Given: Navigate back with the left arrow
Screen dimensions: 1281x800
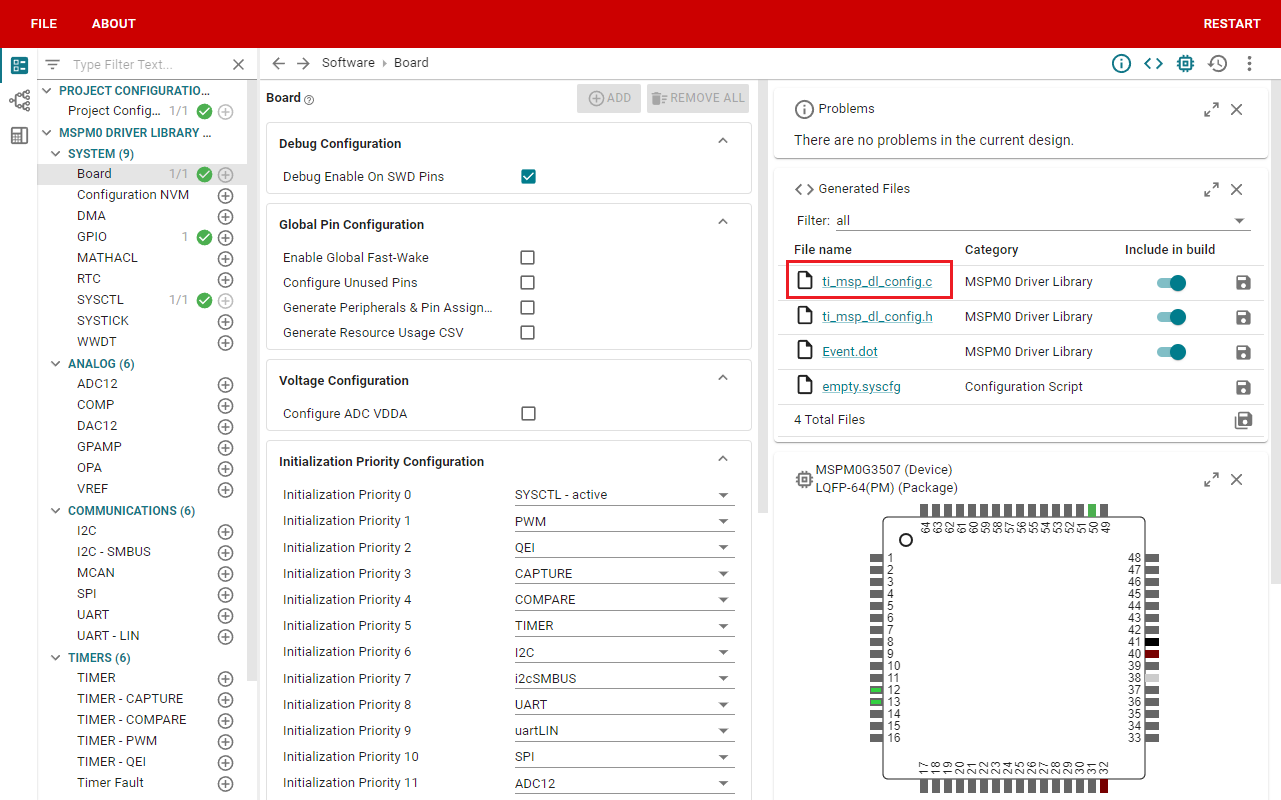Looking at the screenshot, I should [x=279, y=63].
